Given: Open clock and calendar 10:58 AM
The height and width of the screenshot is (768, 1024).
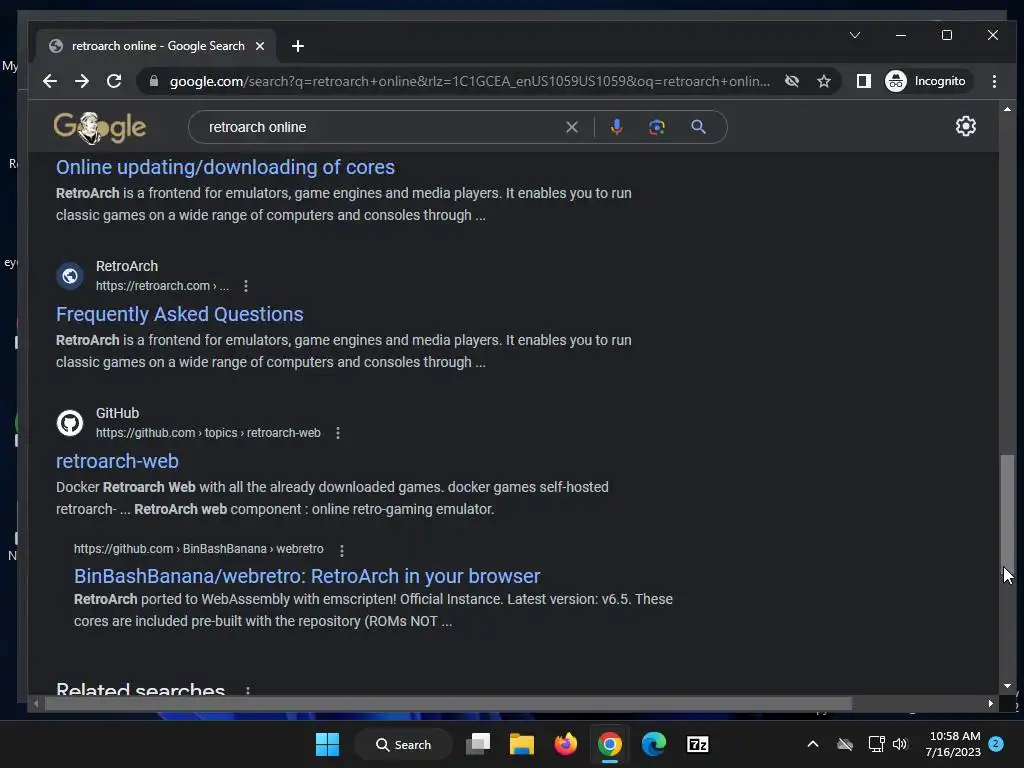Looking at the screenshot, I should [953, 744].
